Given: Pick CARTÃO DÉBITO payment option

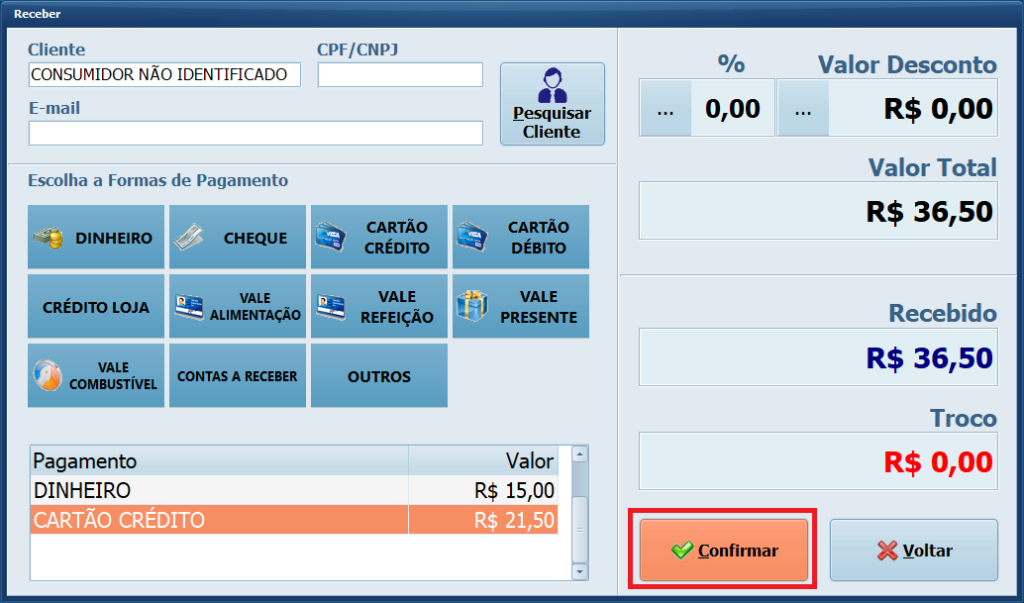Looking at the screenshot, I should [520, 238].
